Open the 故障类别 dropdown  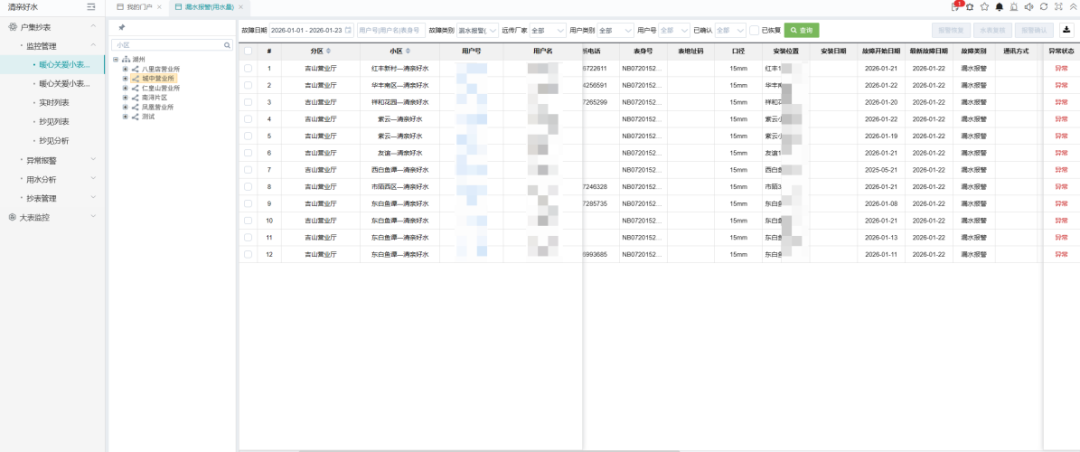(x=477, y=31)
